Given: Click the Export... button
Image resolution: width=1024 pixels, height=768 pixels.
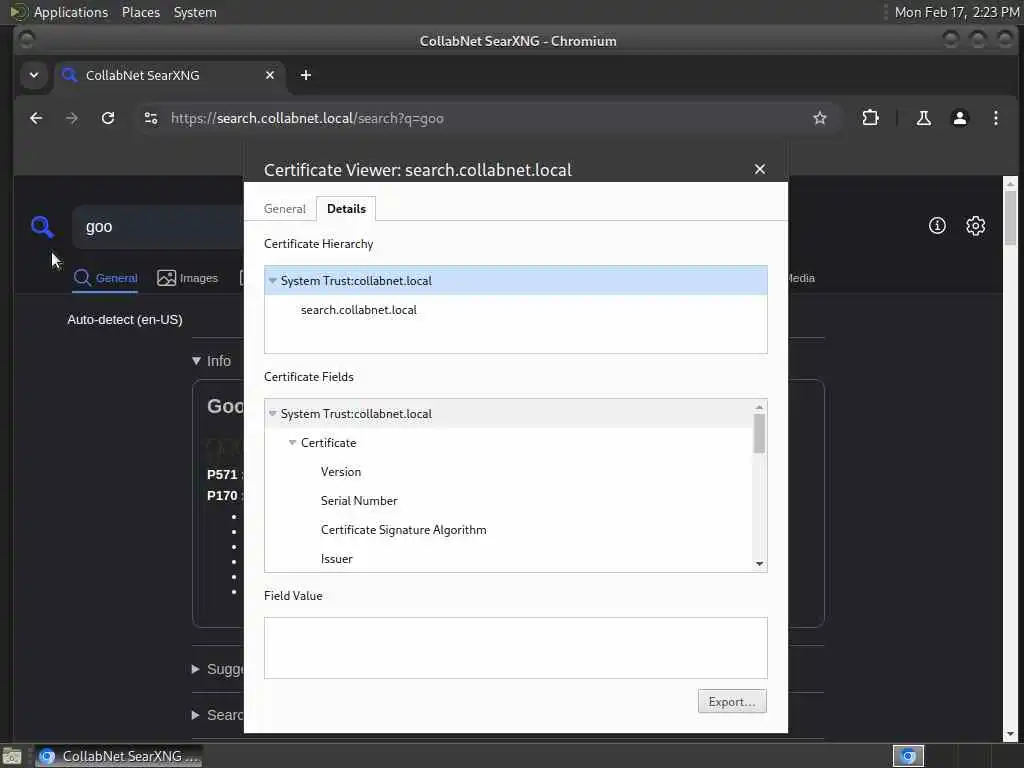Looking at the screenshot, I should (732, 701).
